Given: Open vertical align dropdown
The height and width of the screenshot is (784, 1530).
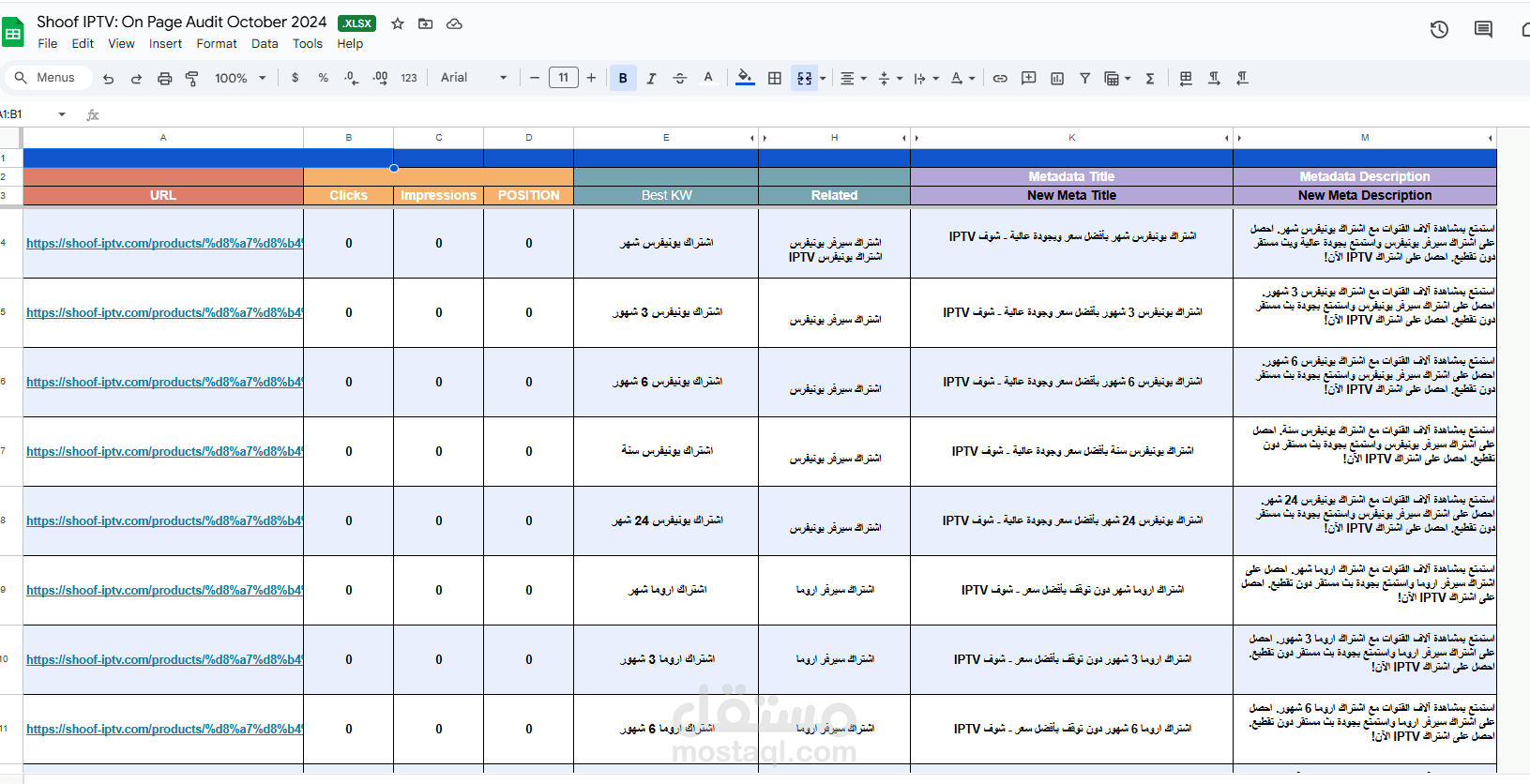Looking at the screenshot, I should 890,79.
